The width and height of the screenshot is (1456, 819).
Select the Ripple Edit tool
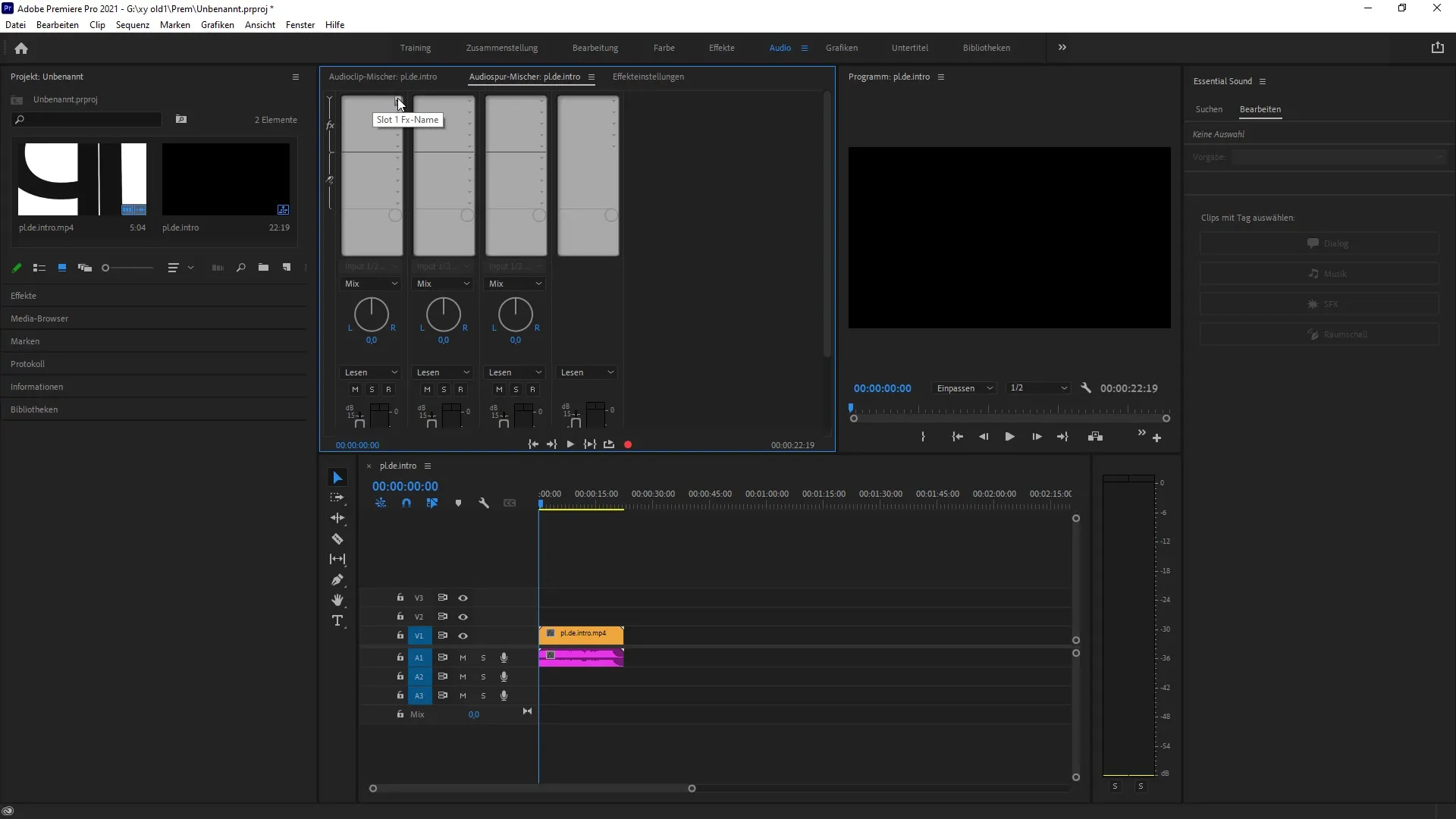(337, 518)
